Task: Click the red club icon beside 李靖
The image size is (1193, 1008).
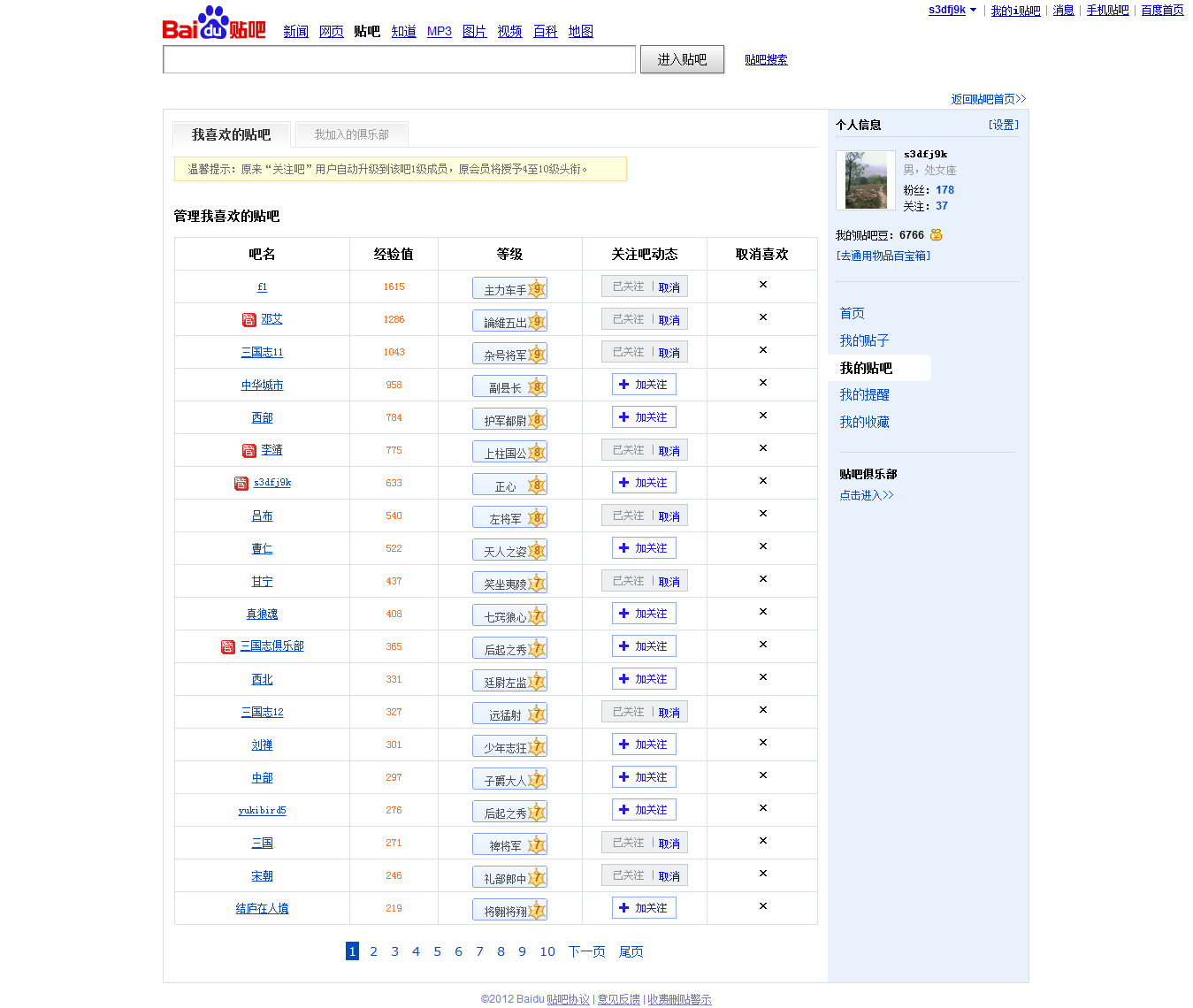Action: click(x=249, y=451)
